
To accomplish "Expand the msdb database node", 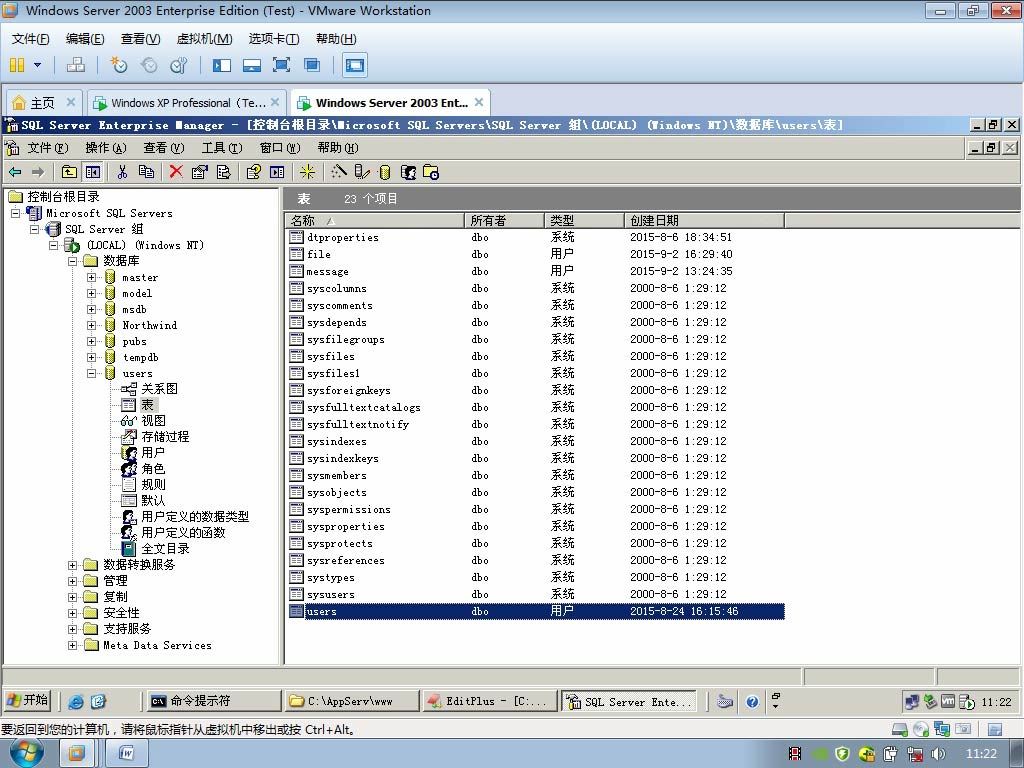I will click(92, 310).
